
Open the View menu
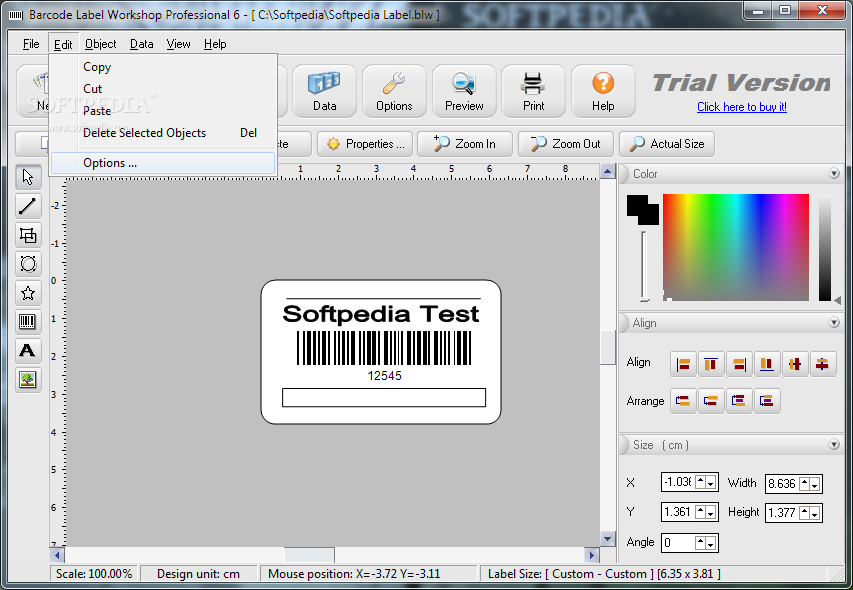(x=178, y=44)
